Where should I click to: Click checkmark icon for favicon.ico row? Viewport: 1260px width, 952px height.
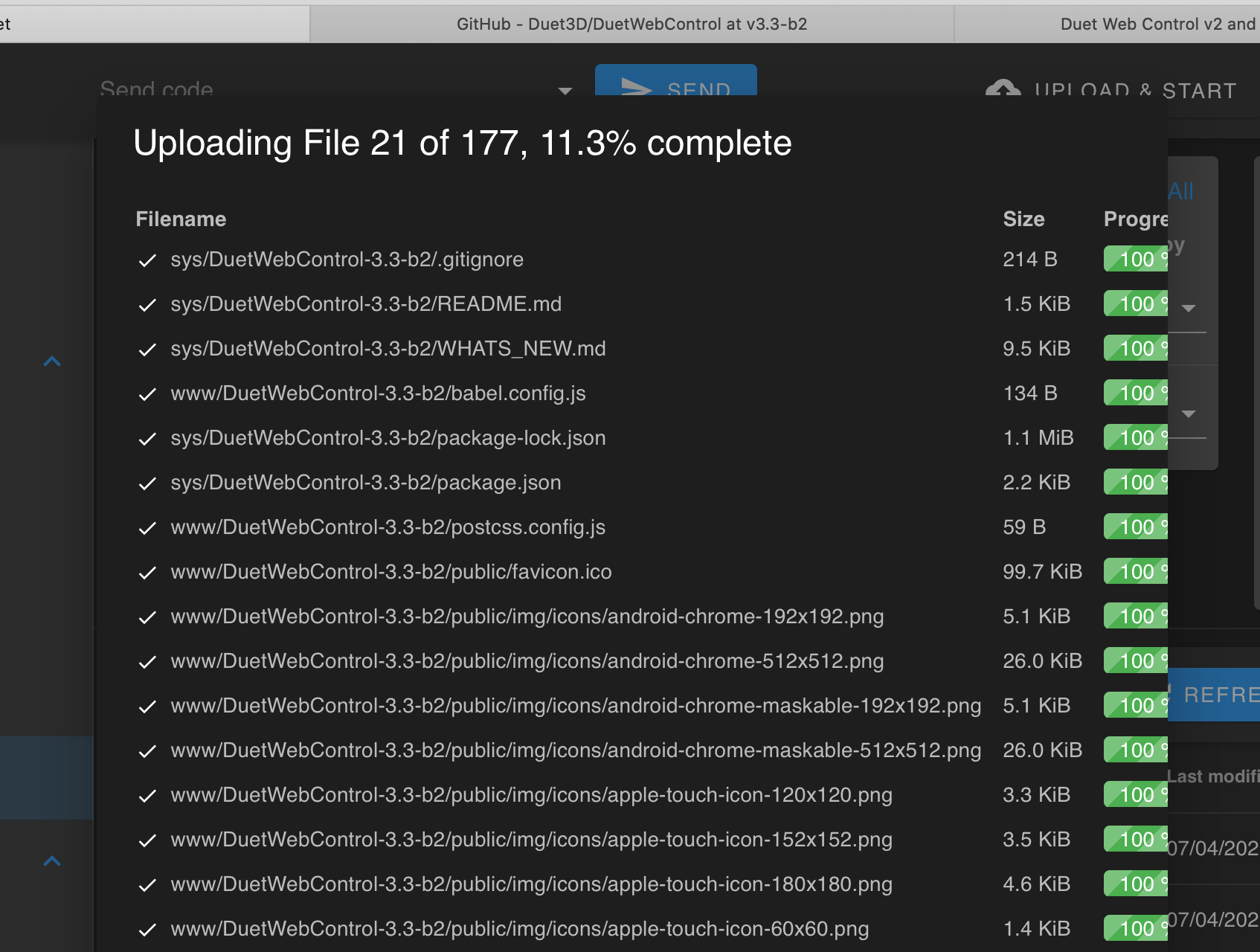click(x=147, y=573)
